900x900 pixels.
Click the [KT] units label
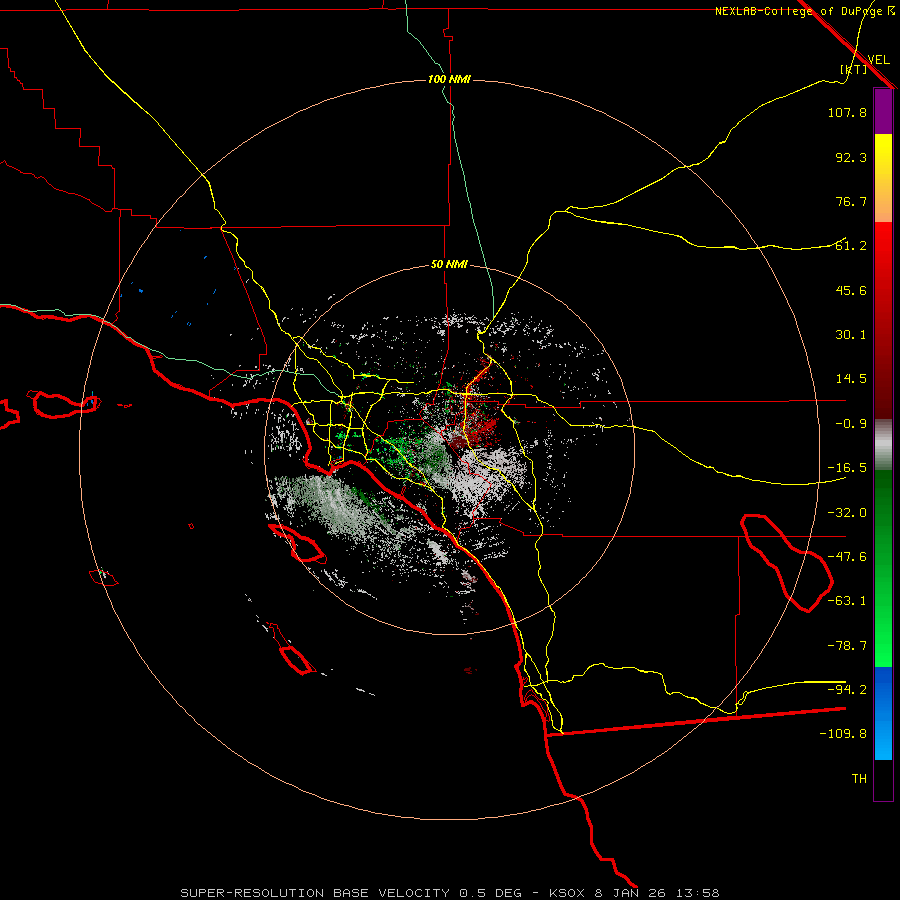(x=854, y=69)
